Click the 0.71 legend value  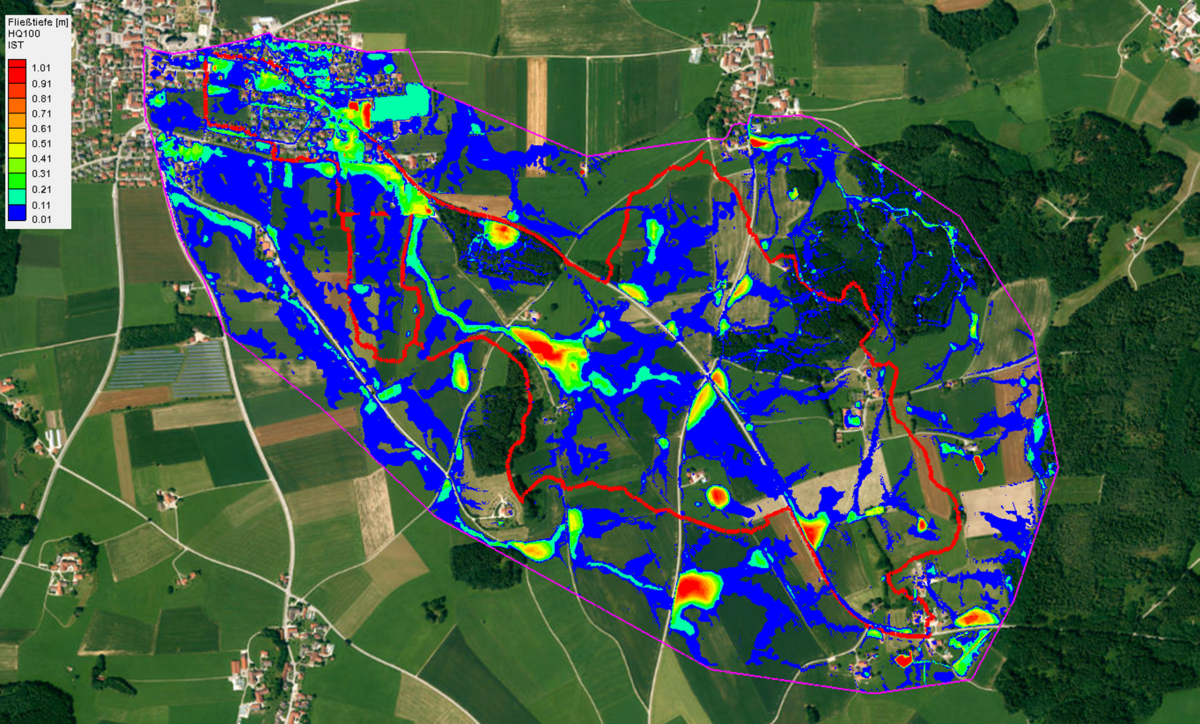42,114
